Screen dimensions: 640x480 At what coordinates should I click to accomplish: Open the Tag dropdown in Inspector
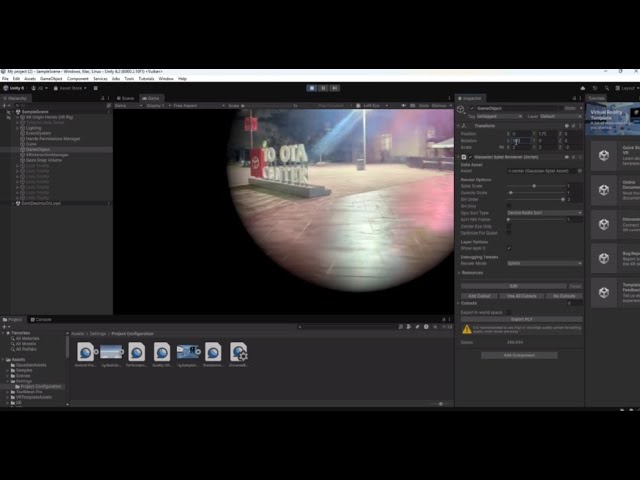pos(500,117)
